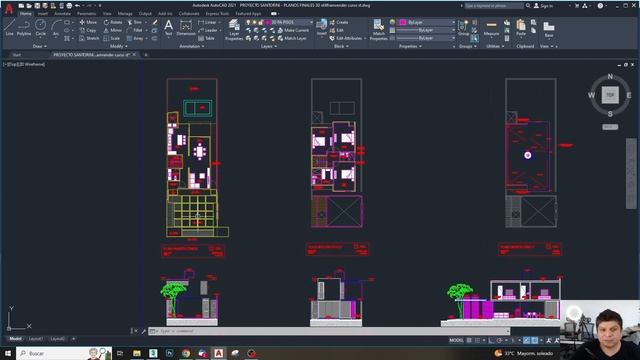Viewport: 640px width, 360px height.
Task: Click the Paste button
Action: (x=521, y=29)
